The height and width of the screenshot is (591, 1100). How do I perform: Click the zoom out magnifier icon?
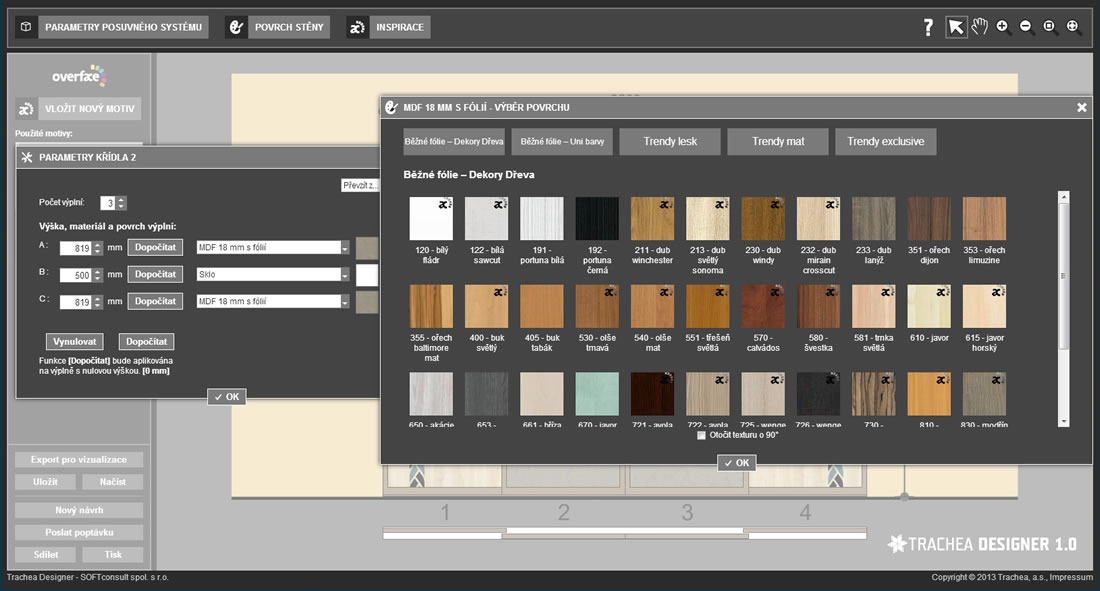pos(1026,27)
